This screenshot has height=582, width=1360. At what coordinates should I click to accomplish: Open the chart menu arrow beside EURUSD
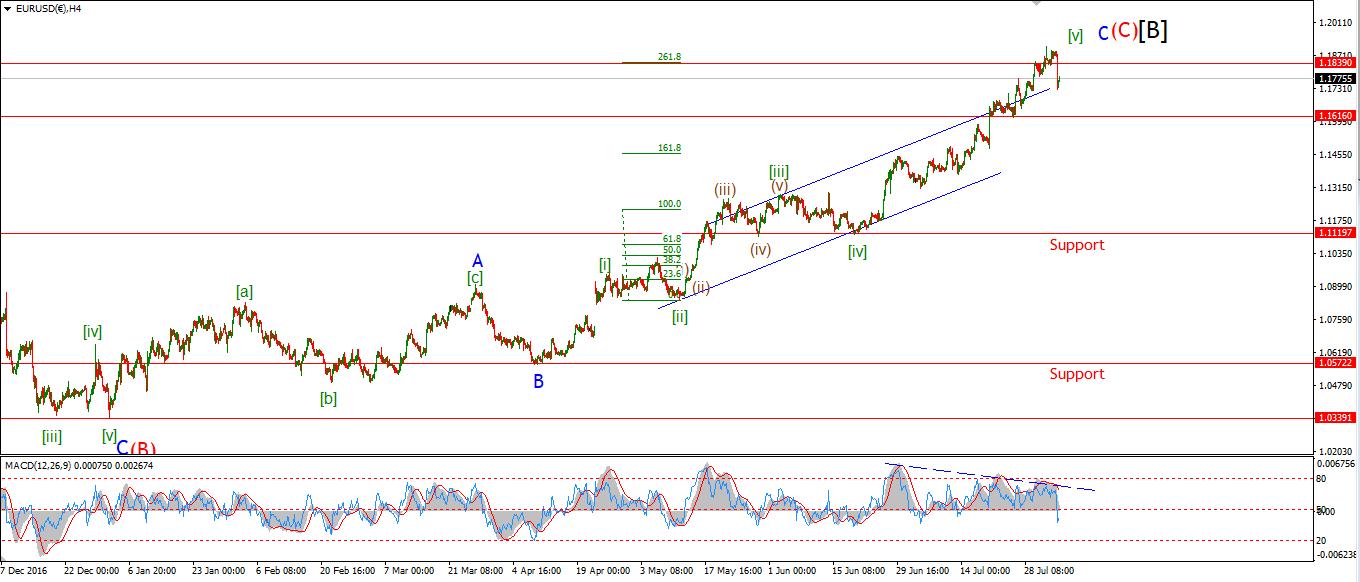coord(8,8)
